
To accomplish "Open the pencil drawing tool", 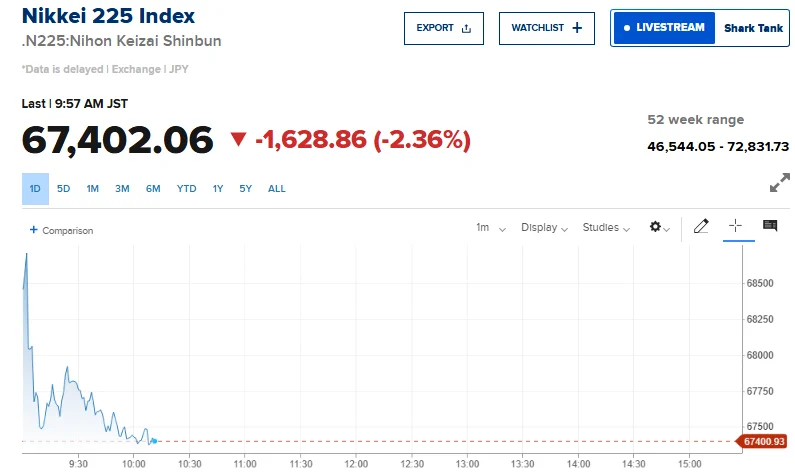I will click(701, 226).
